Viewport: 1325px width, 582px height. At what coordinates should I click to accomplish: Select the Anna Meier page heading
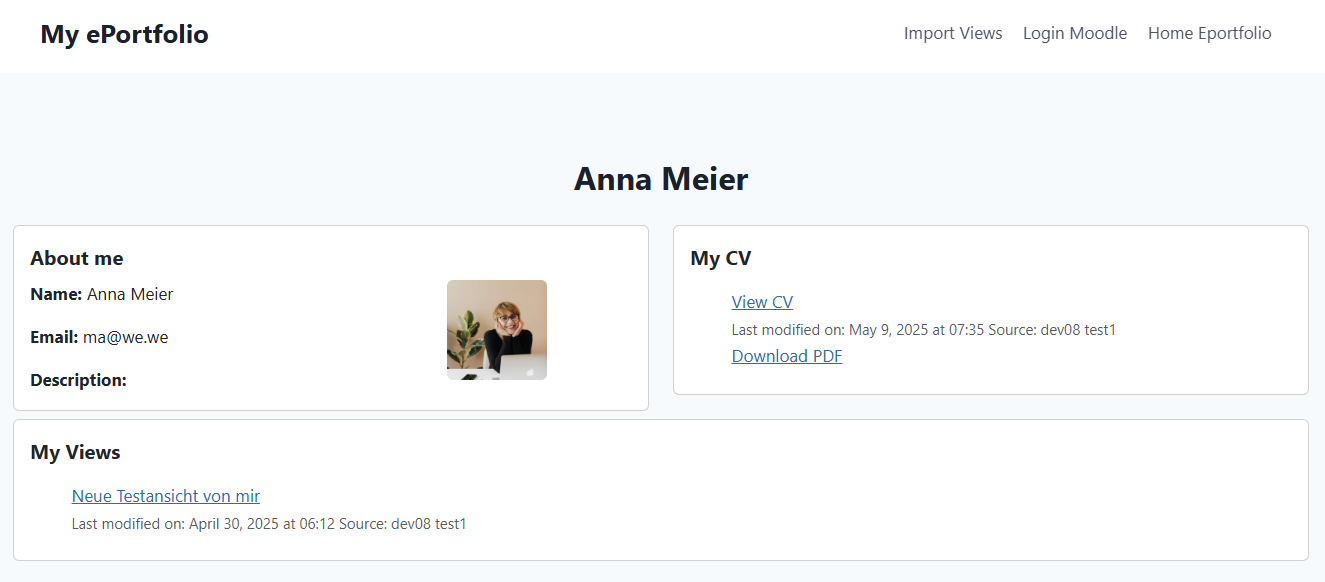661,179
